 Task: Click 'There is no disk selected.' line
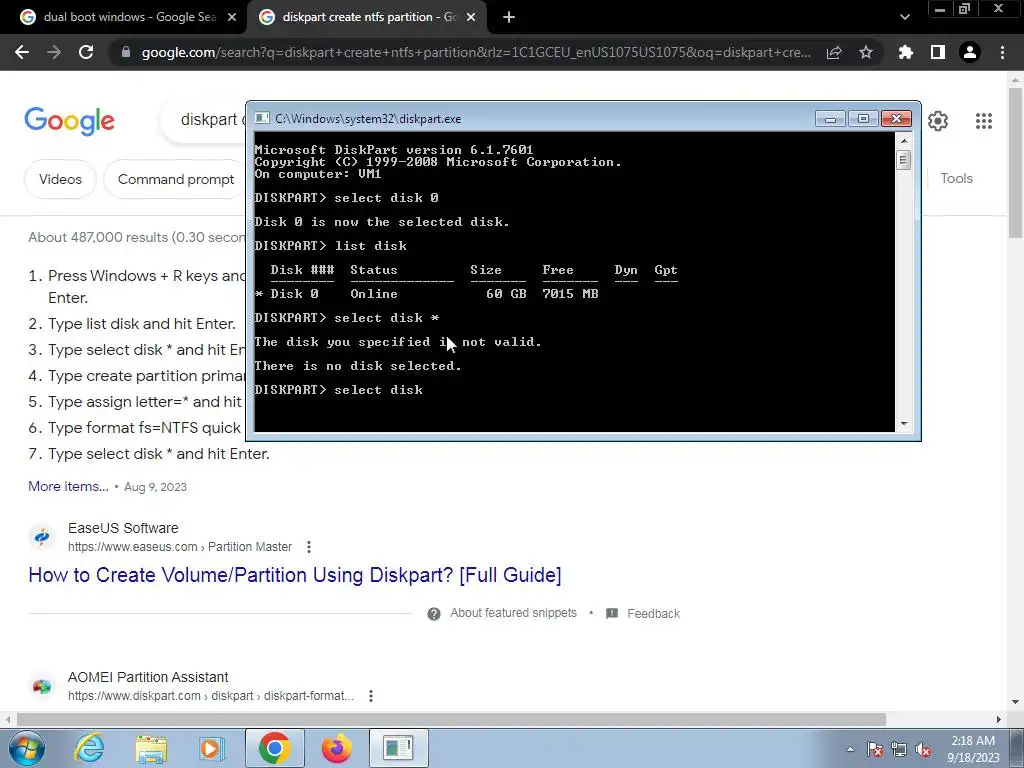tap(358, 366)
